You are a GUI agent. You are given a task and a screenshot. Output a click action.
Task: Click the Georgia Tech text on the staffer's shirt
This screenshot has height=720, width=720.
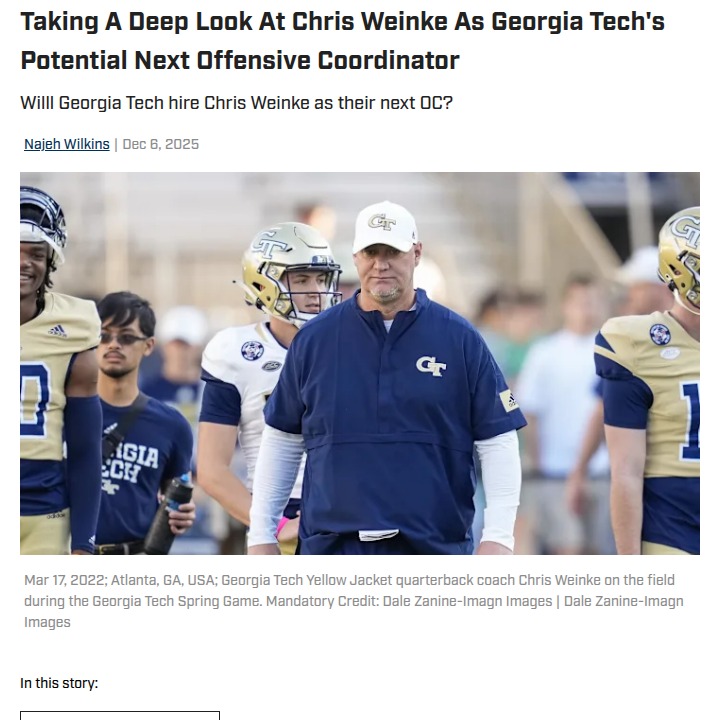tap(131, 463)
